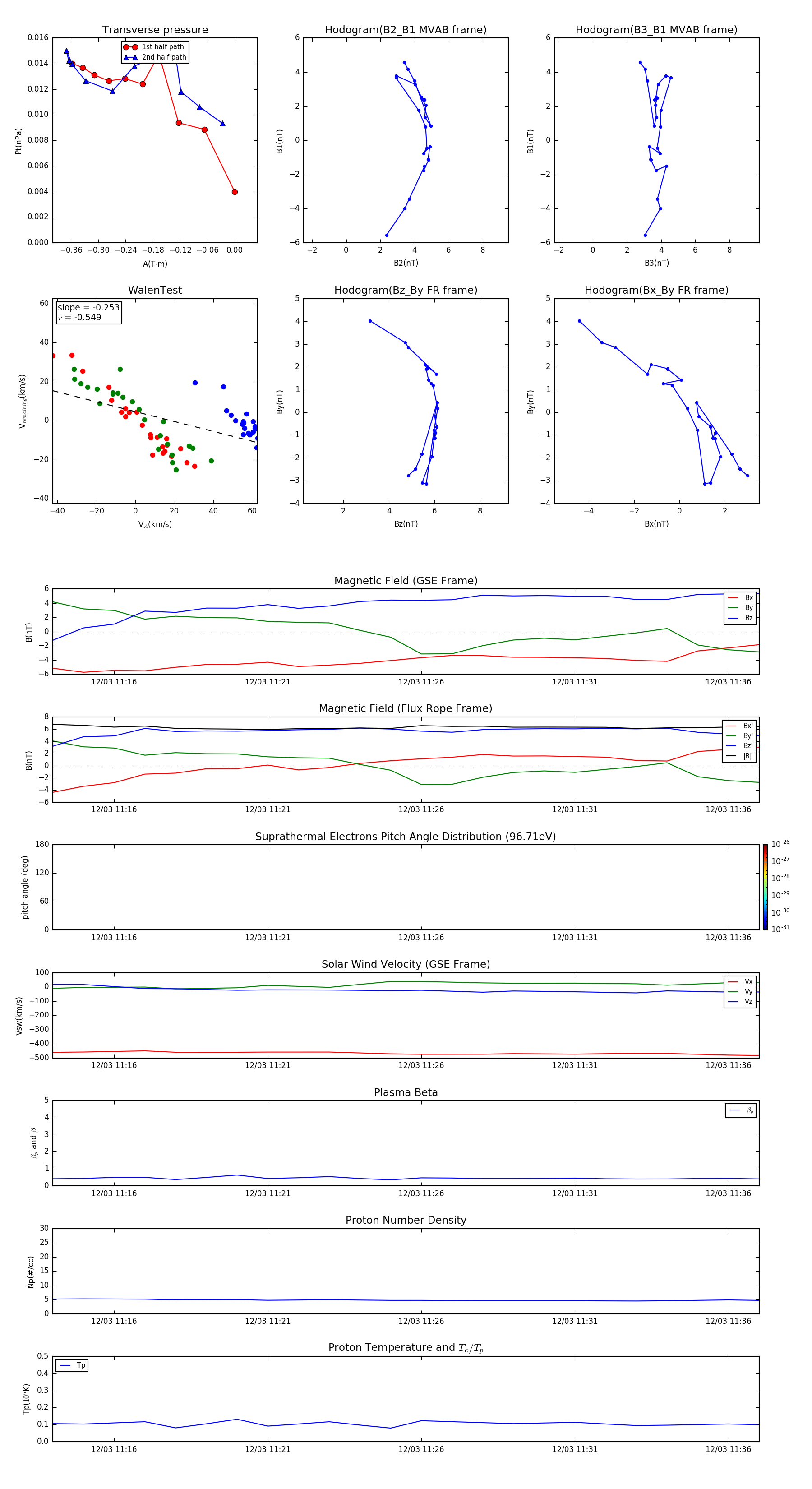Screen dimensions: 812x1489
Task: Click the Vz legend entry in velocity plot
Action: point(740,1002)
